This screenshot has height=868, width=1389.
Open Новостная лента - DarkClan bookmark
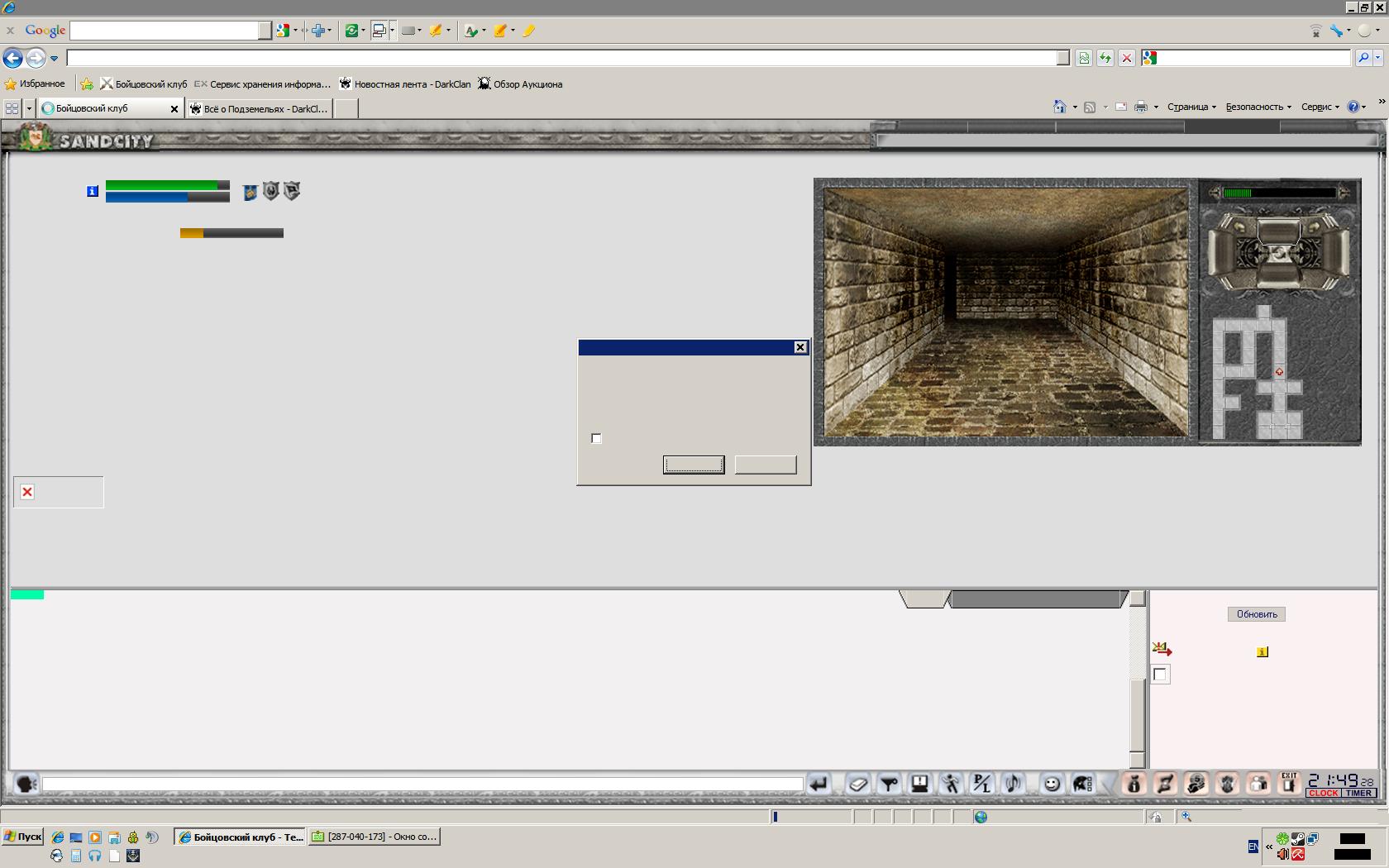point(405,83)
